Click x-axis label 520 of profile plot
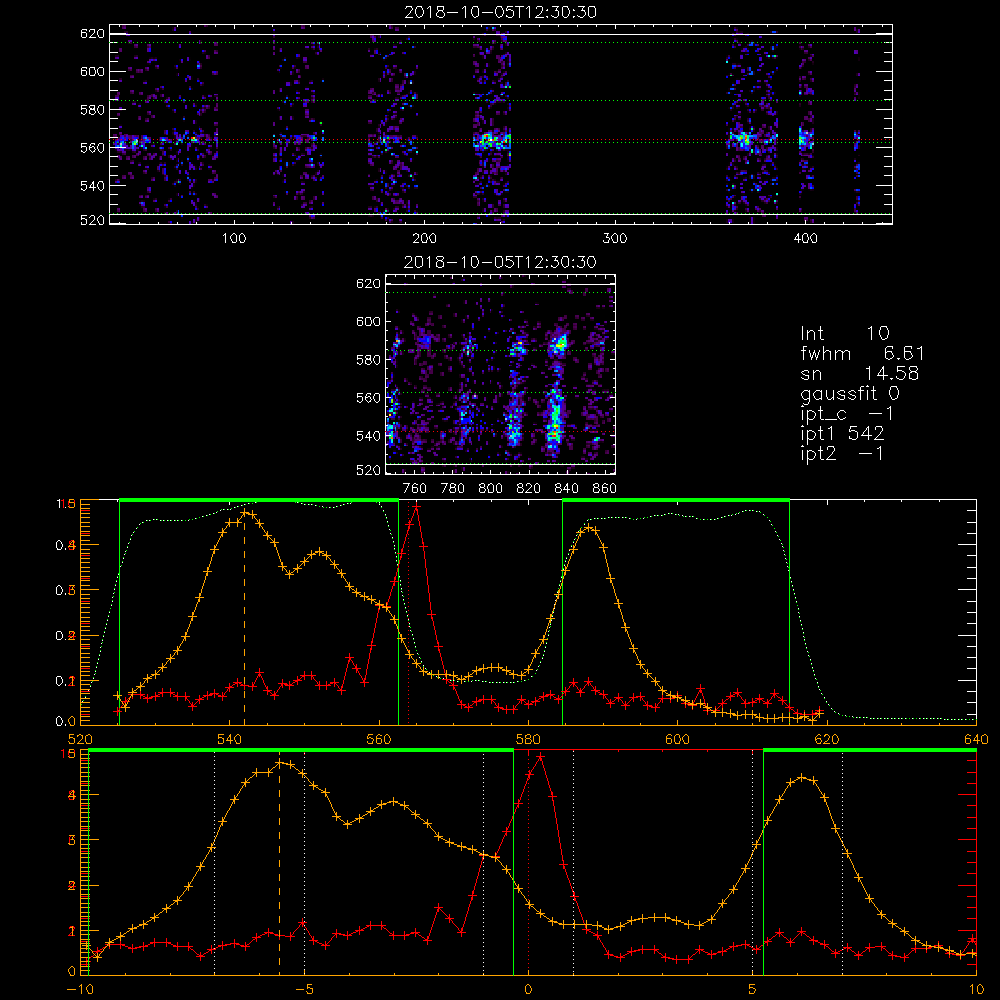Screen dimensions: 1000x1000 (x=80, y=740)
